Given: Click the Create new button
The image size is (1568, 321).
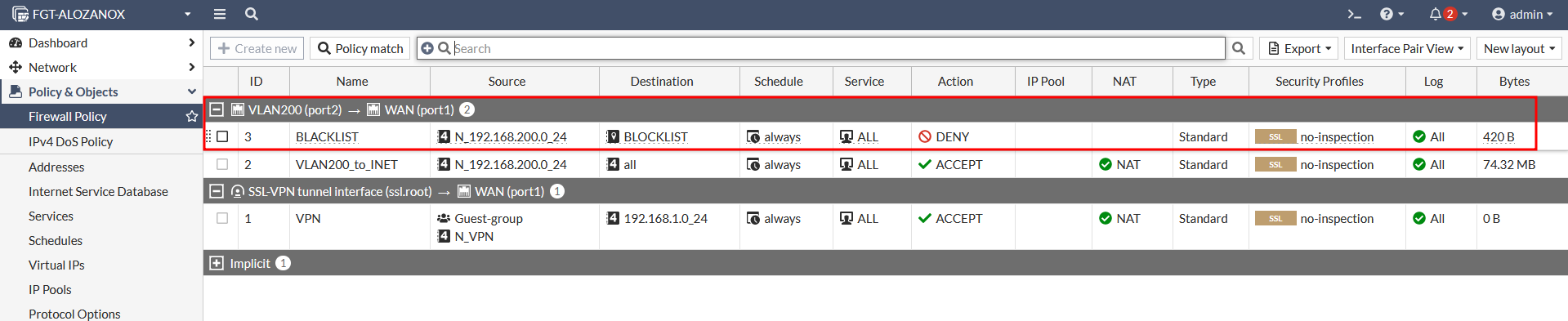Looking at the screenshot, I should coord(257,48).
